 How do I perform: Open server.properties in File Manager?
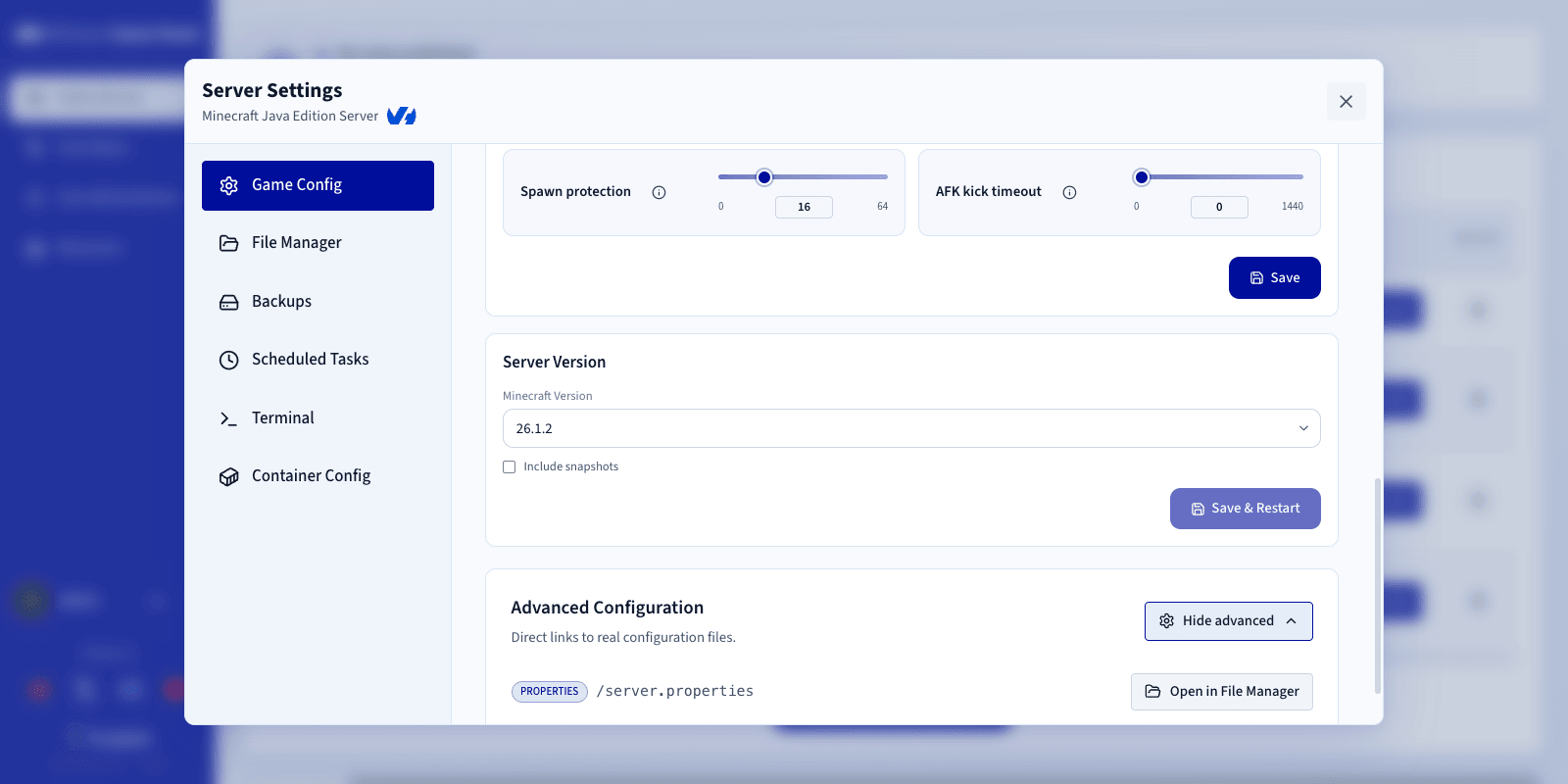1222,692
